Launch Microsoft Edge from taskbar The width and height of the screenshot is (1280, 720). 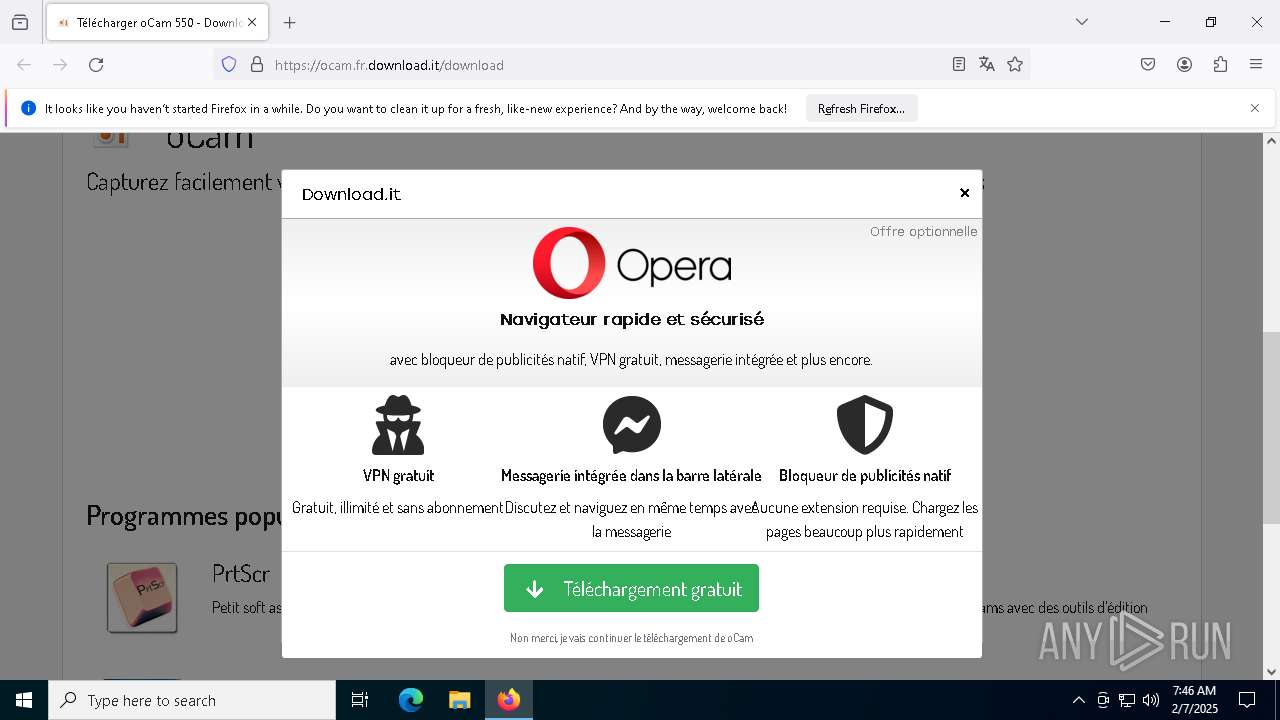click(411, 700)
